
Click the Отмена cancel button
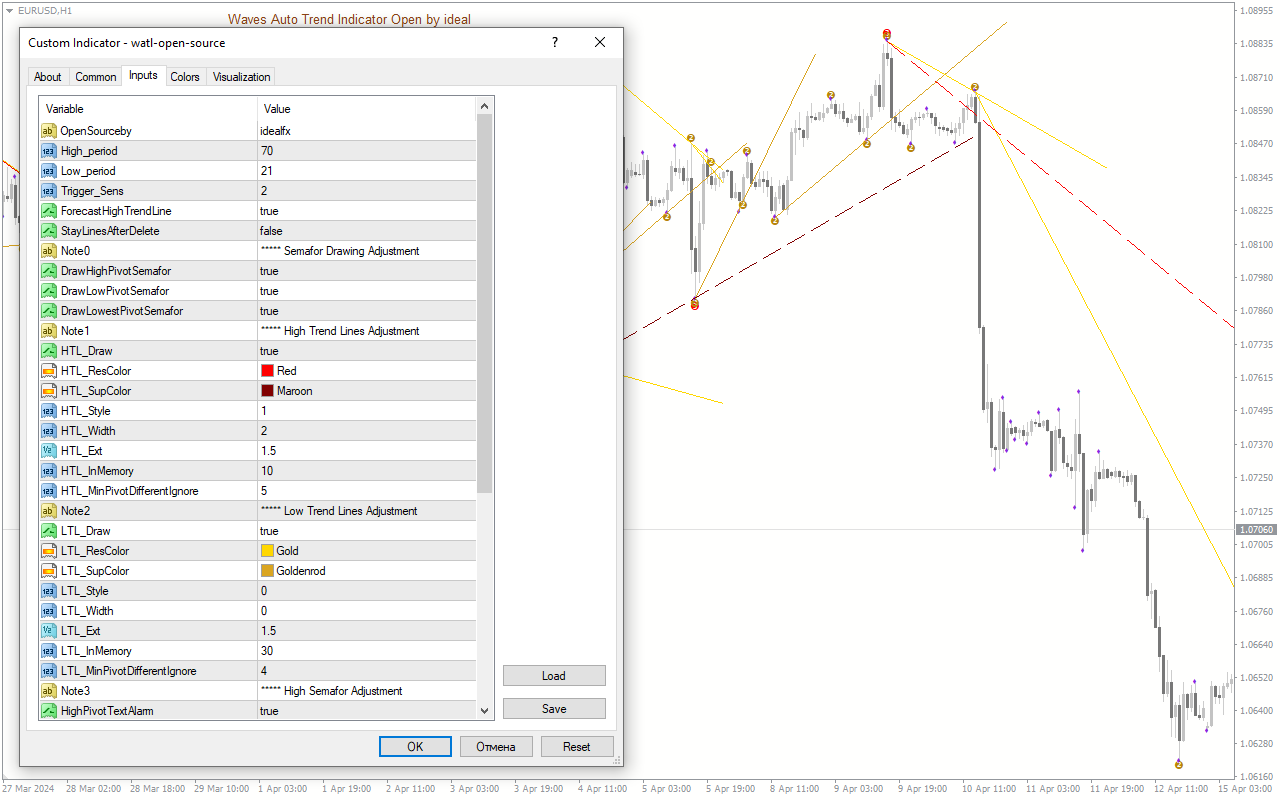click(x=496, y=747)
